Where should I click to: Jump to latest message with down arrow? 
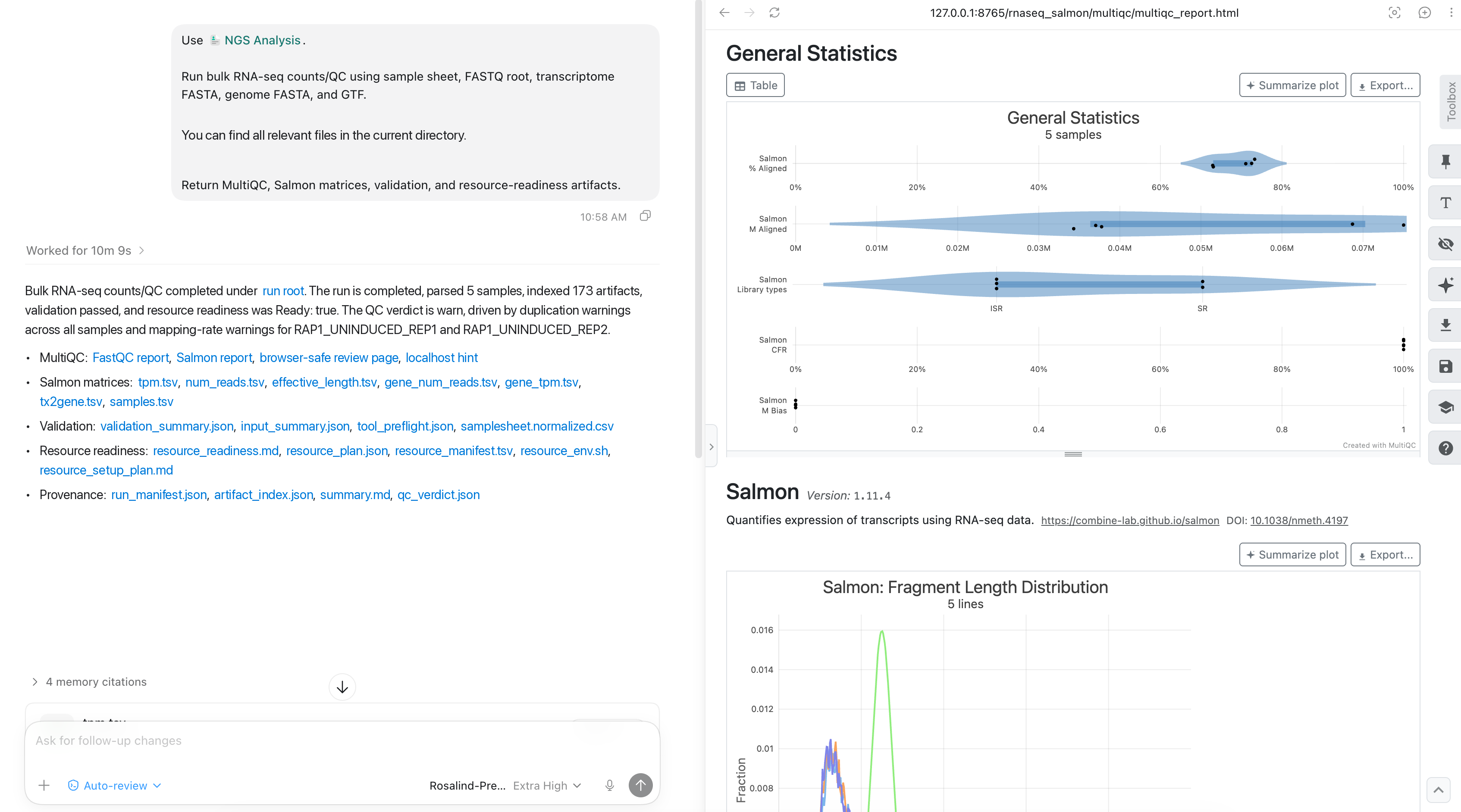(342, 687)
